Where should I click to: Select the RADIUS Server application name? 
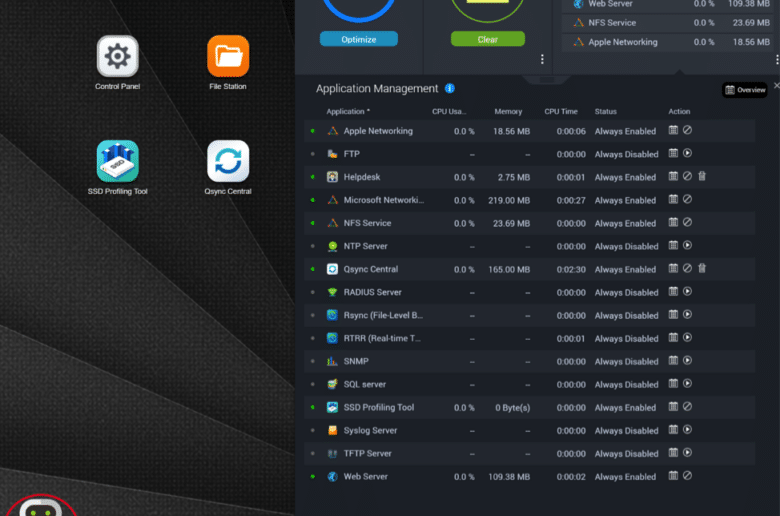[x=372, y=292]
